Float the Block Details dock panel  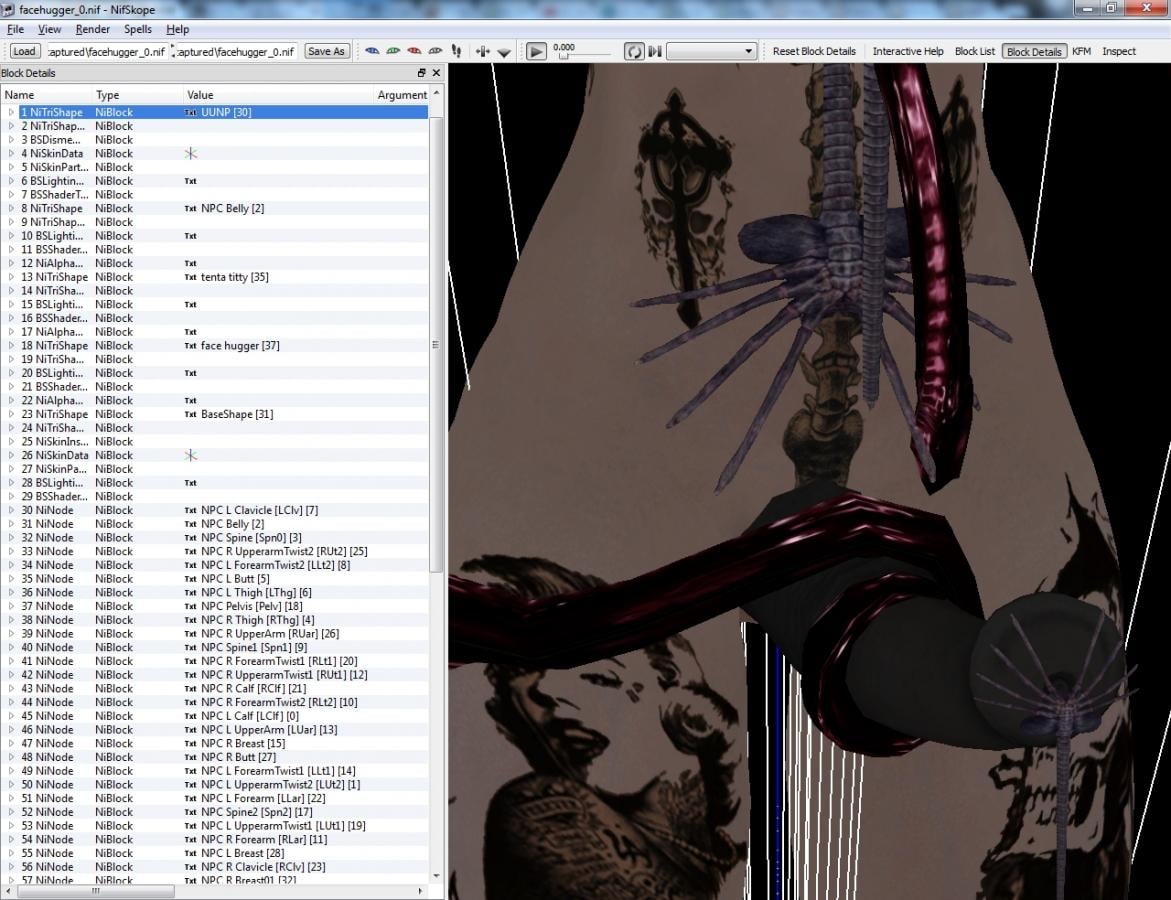pos(421,72)
